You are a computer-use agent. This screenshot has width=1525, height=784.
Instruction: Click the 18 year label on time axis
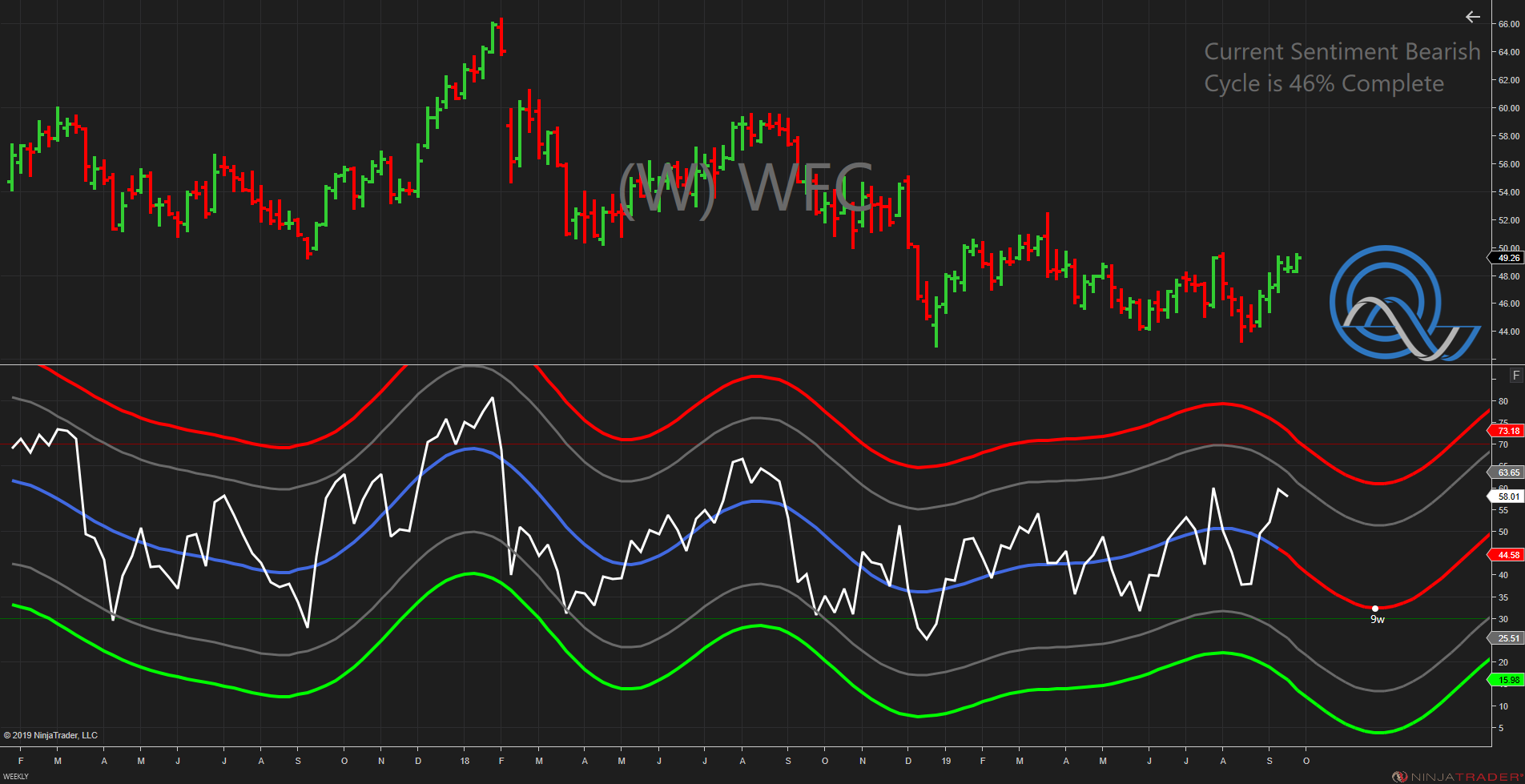465,761
